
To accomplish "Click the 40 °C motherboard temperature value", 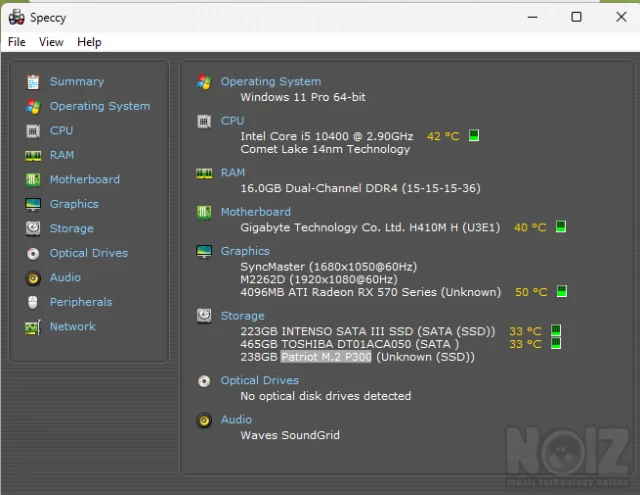I will [x=530, y=227].
